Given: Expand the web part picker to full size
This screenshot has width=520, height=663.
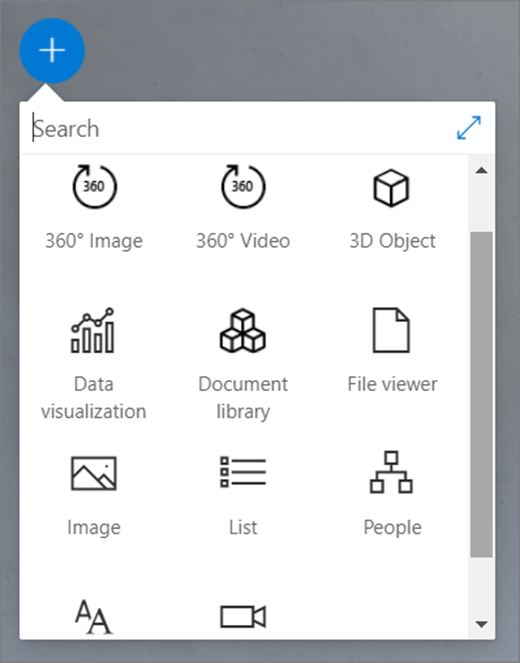Looking at the screenshot, I should [x=469, y=128].
